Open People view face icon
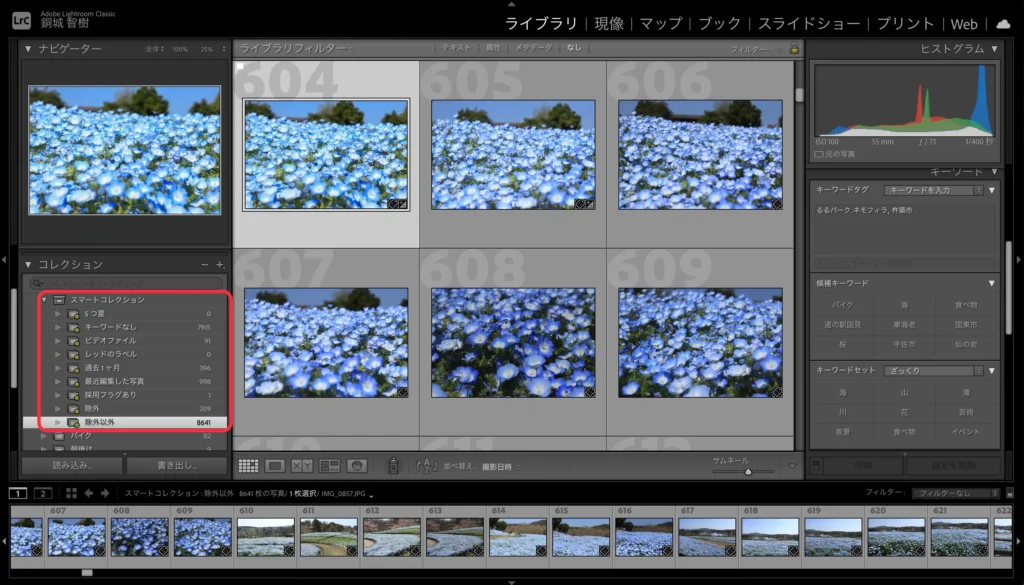The image size is (1024, 585). click(357, 465)
